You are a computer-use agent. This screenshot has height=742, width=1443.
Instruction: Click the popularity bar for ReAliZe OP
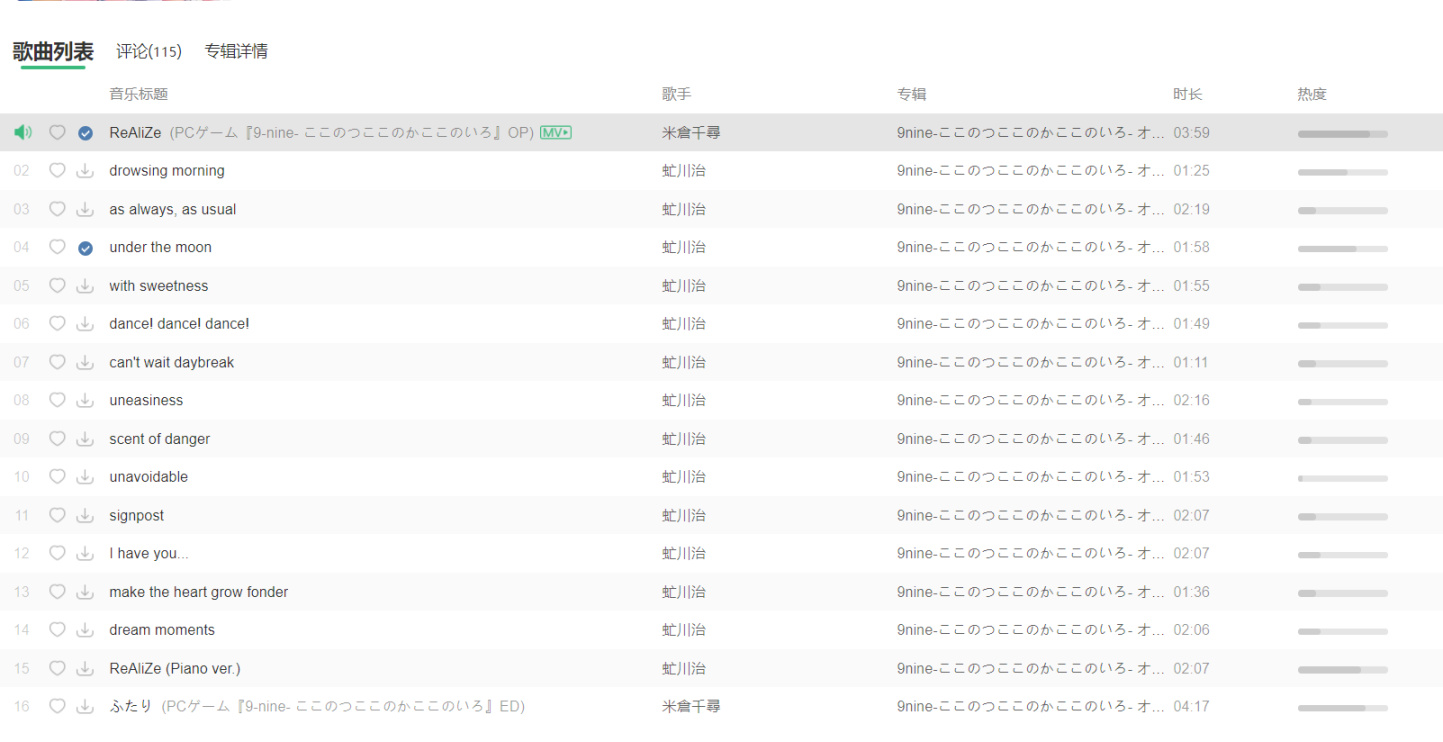pyautogui.click(x=1342, y=133)
